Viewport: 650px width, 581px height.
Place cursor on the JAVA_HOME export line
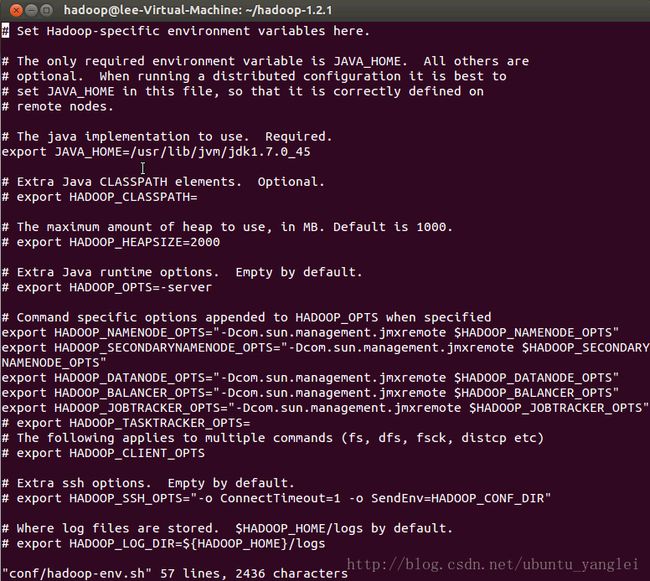click(x=156, y=152)
